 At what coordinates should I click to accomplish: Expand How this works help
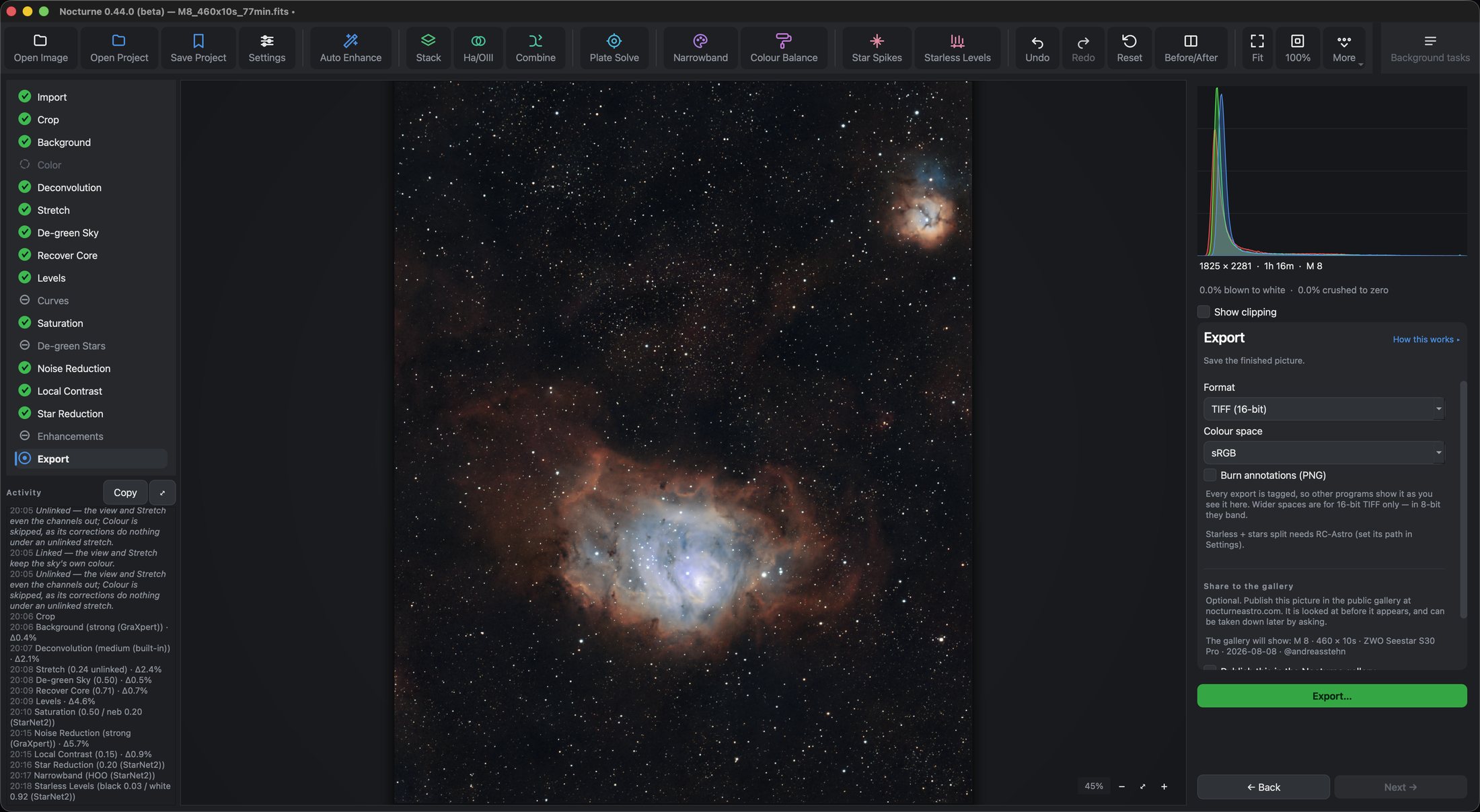[1426, 339]
